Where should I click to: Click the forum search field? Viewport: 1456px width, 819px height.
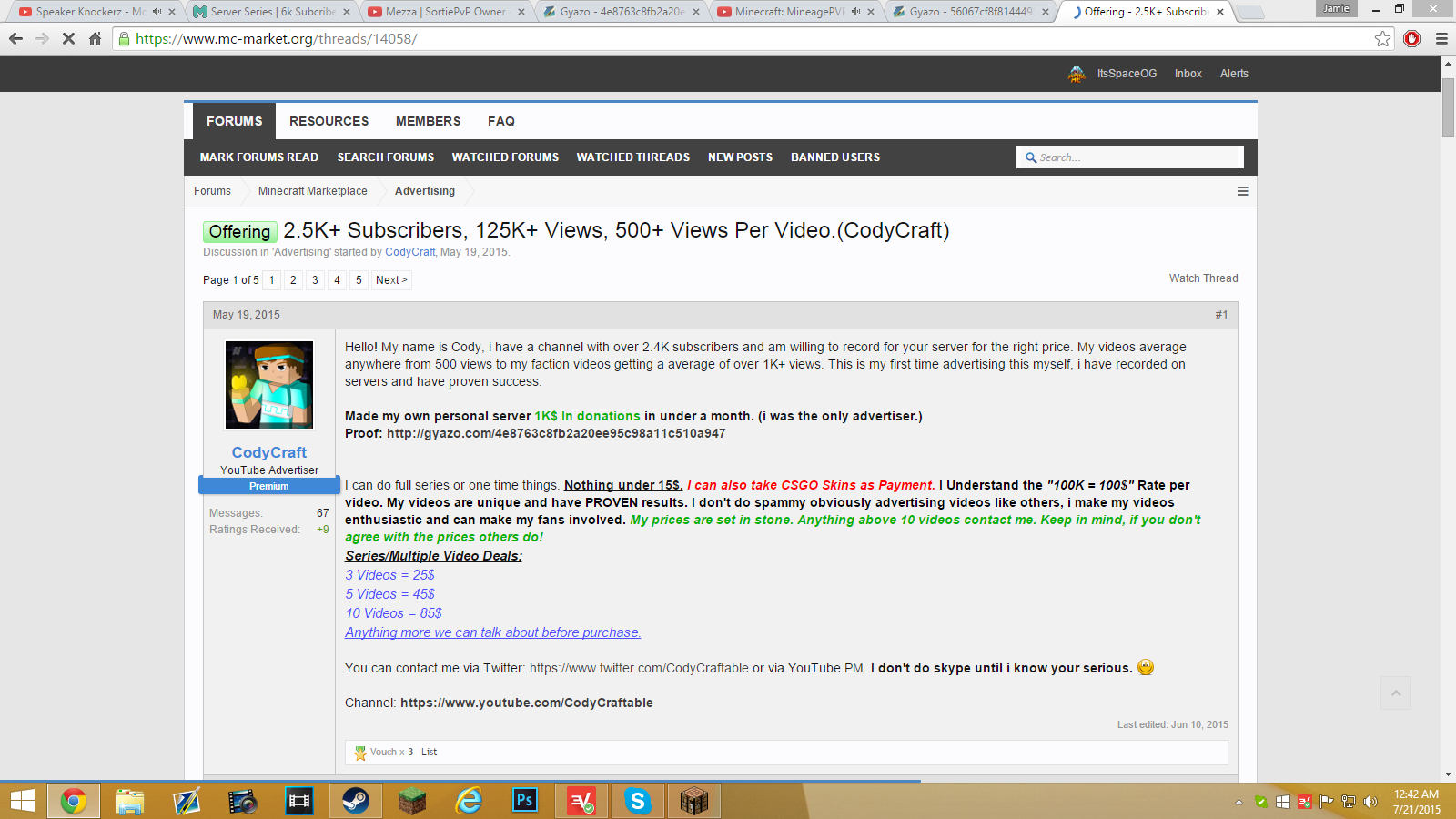point(1130,157)
